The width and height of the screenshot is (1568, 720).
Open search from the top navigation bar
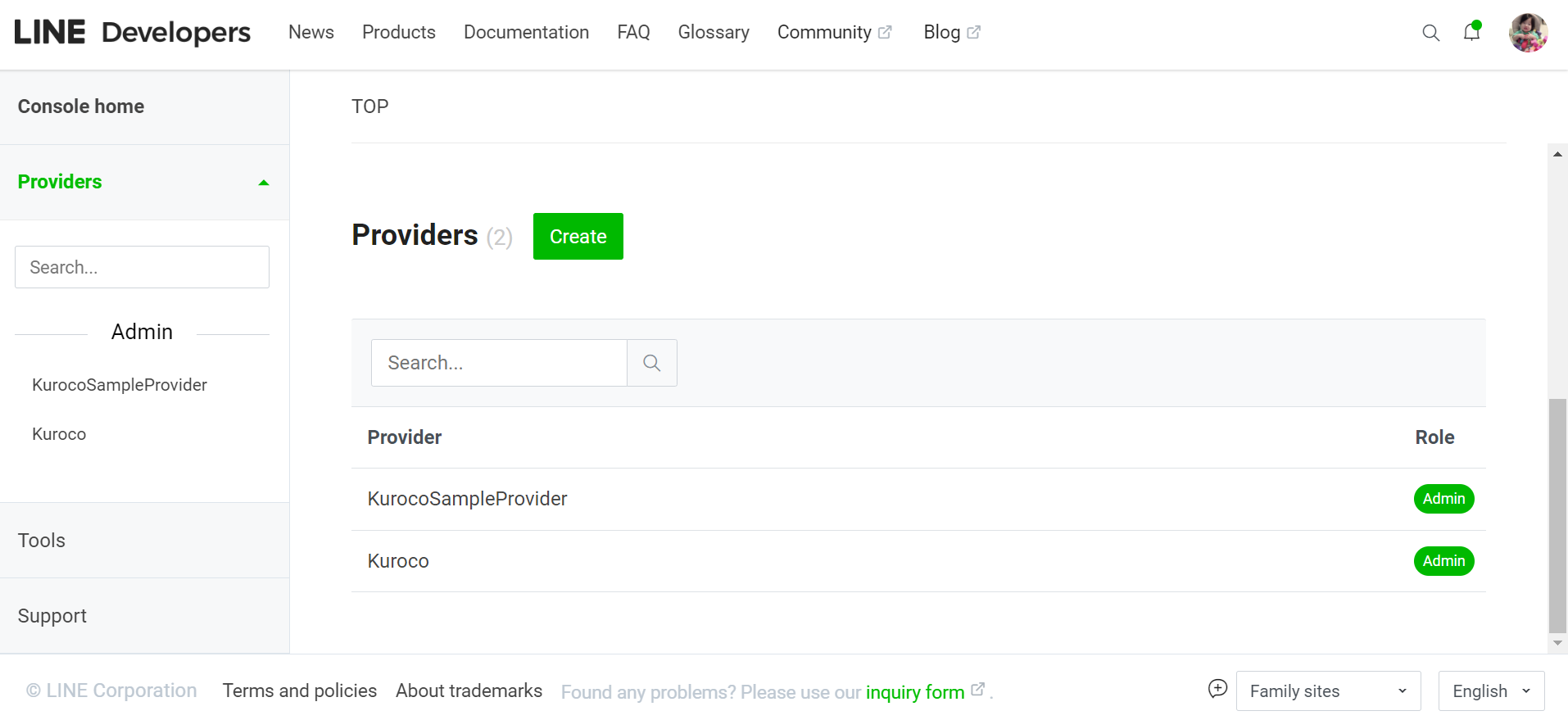click(1430, 33)
